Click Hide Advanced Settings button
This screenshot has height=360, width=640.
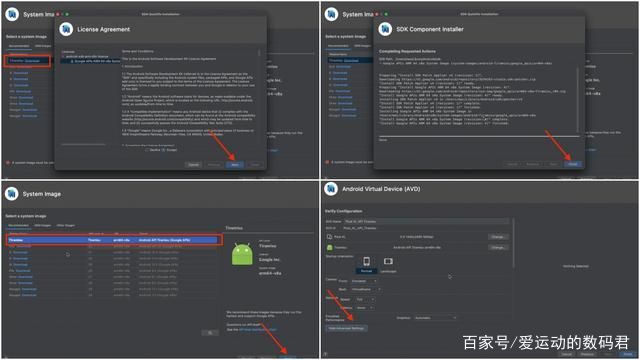pos(346,328)
